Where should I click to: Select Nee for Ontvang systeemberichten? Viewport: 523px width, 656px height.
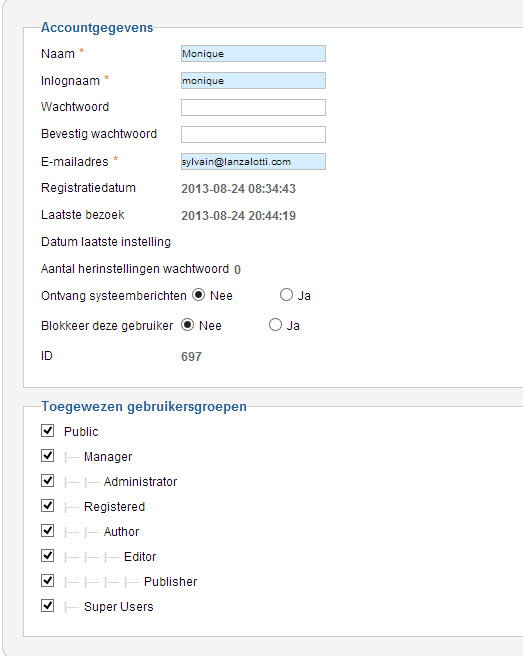click(x=199, y=295)
